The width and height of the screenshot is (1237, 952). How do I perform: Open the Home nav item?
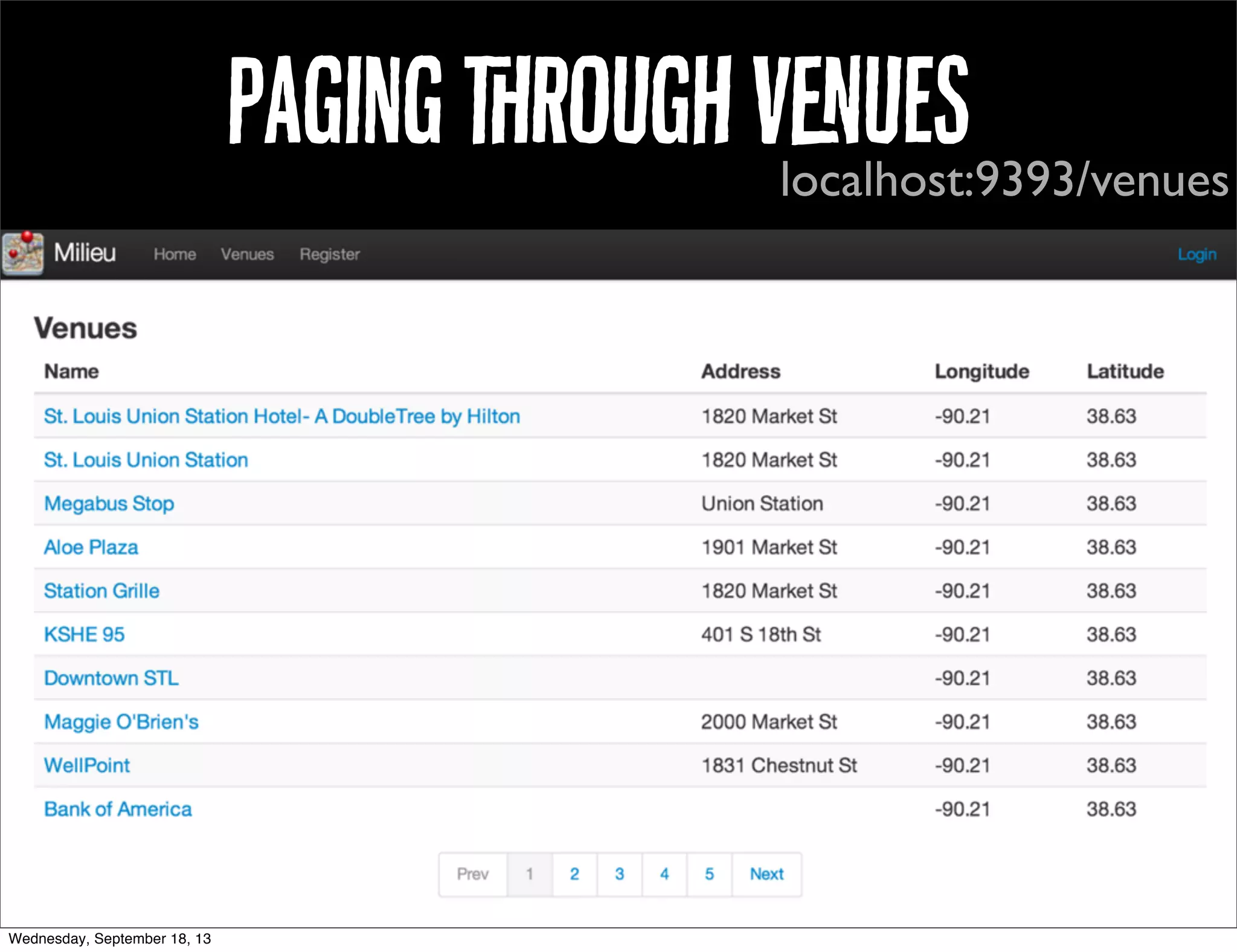pyautogui.click(x=175, y=254)
